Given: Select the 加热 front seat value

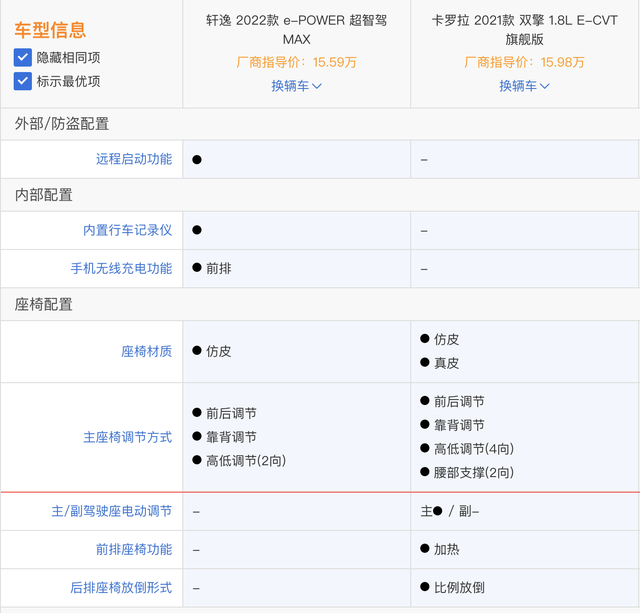Looking at the screenshot, I should [447, 550].
